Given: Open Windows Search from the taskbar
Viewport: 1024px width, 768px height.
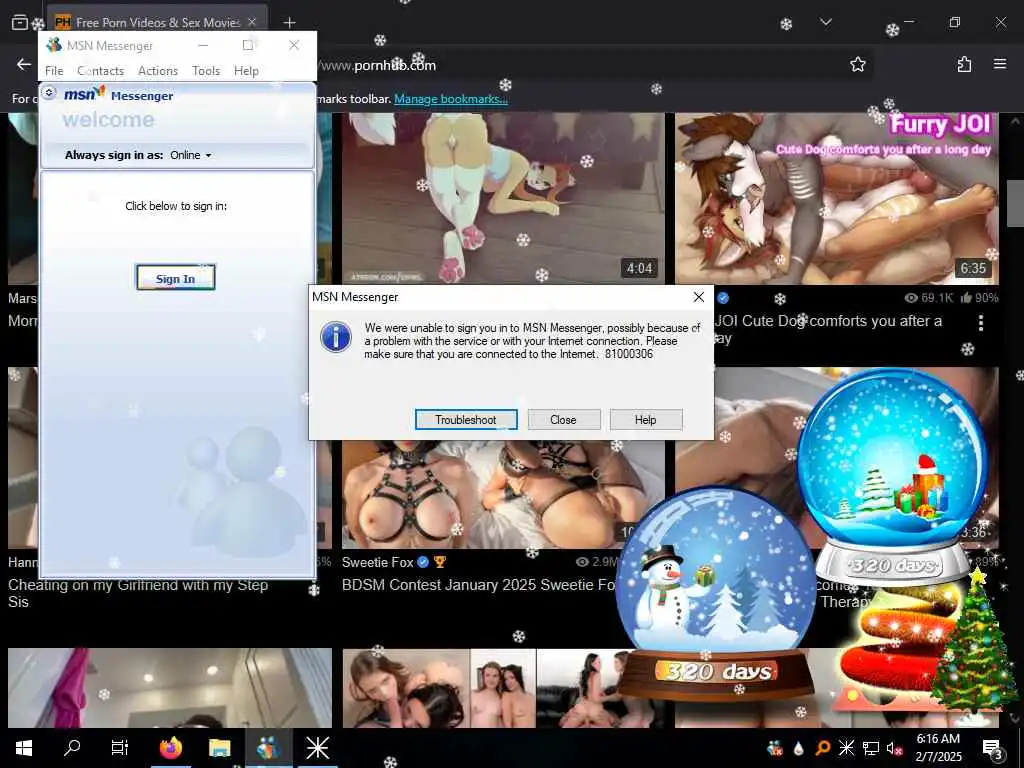Looking at the screenshot, I should coord(72,748).
